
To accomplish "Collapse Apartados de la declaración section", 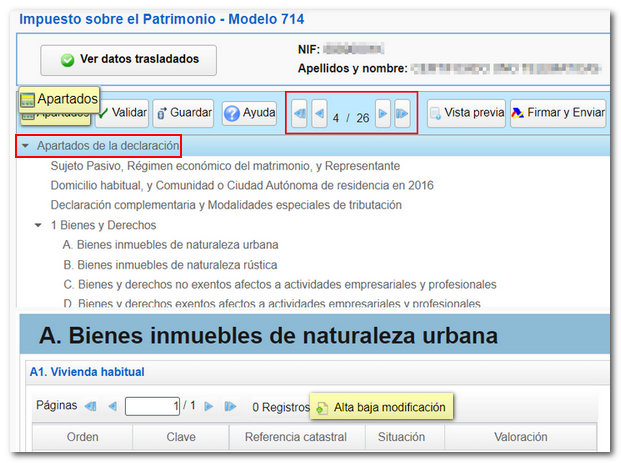I will pos(24,146).
